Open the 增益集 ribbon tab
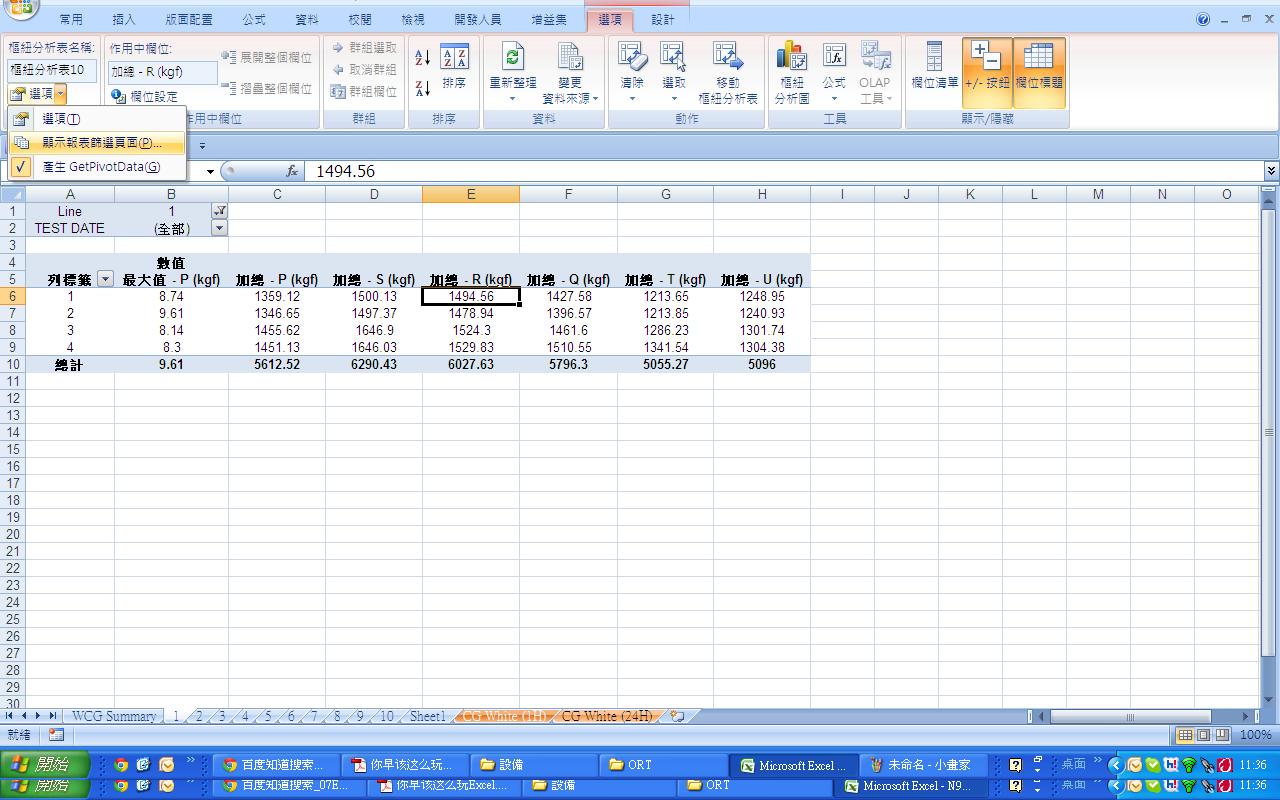1280x800 pixels. coord(547,19)
